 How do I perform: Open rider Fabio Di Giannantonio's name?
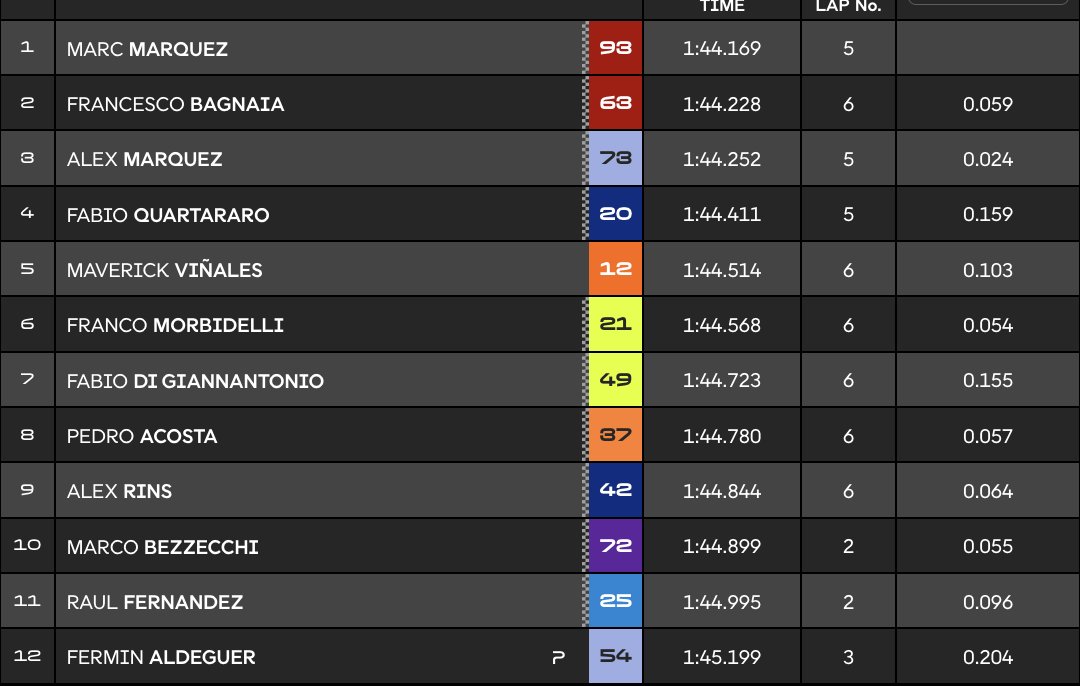[195, 381]
